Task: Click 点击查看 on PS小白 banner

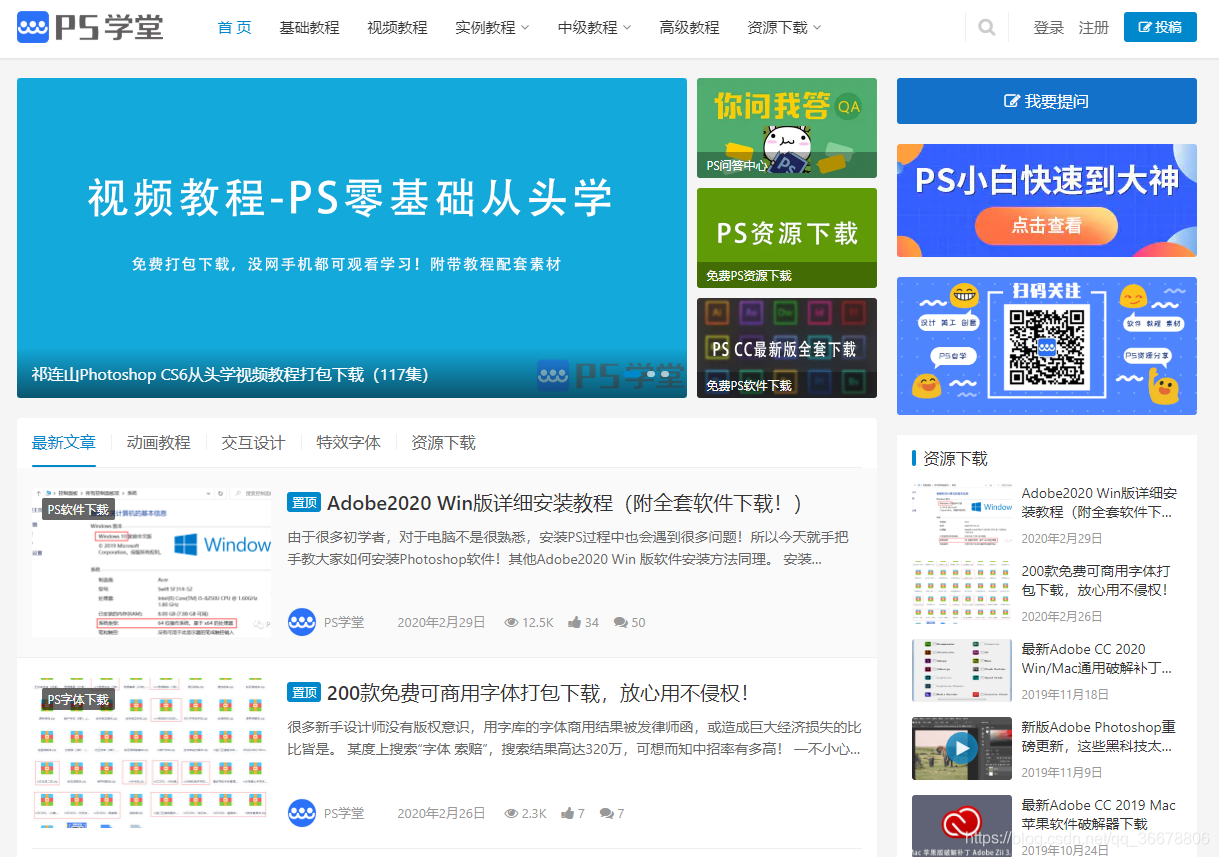Action: [1046, 226]
